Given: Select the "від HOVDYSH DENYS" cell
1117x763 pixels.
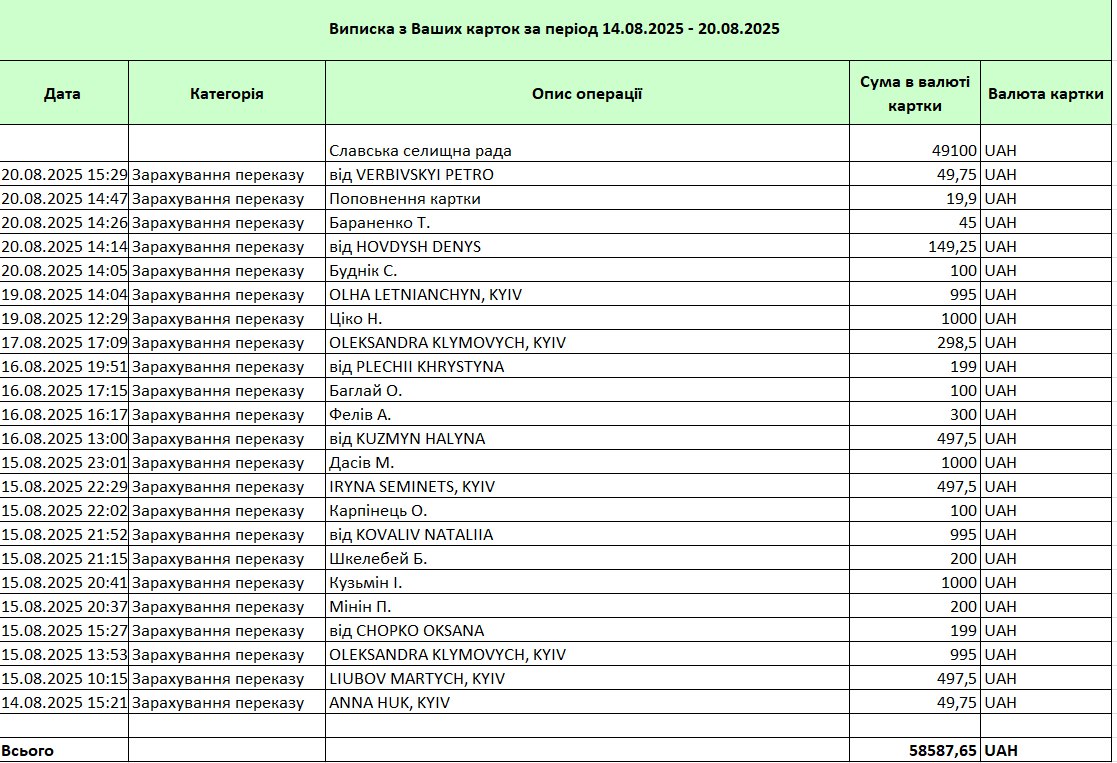Looking at the screenshot, I should click(x=405, y=247).
